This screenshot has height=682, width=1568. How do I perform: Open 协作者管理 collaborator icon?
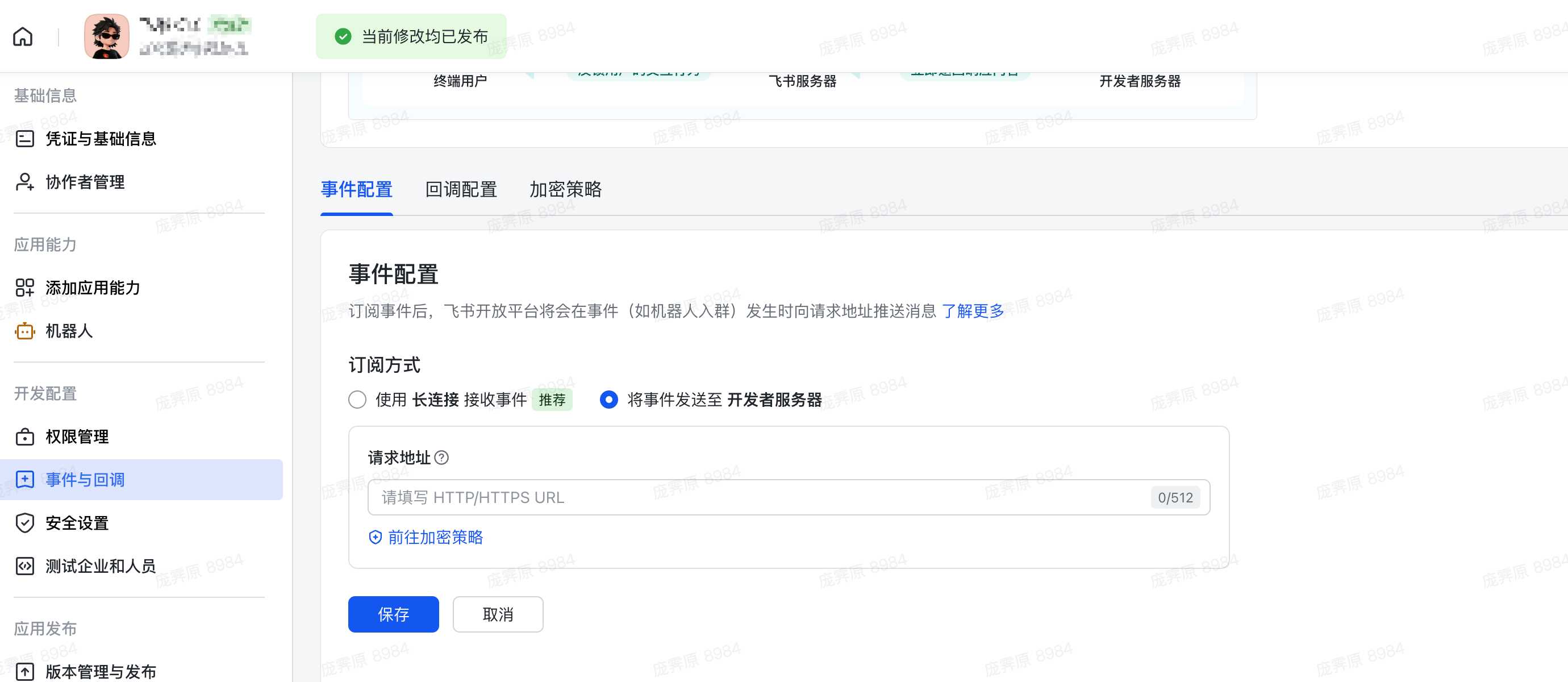click(x=25, y=182)
